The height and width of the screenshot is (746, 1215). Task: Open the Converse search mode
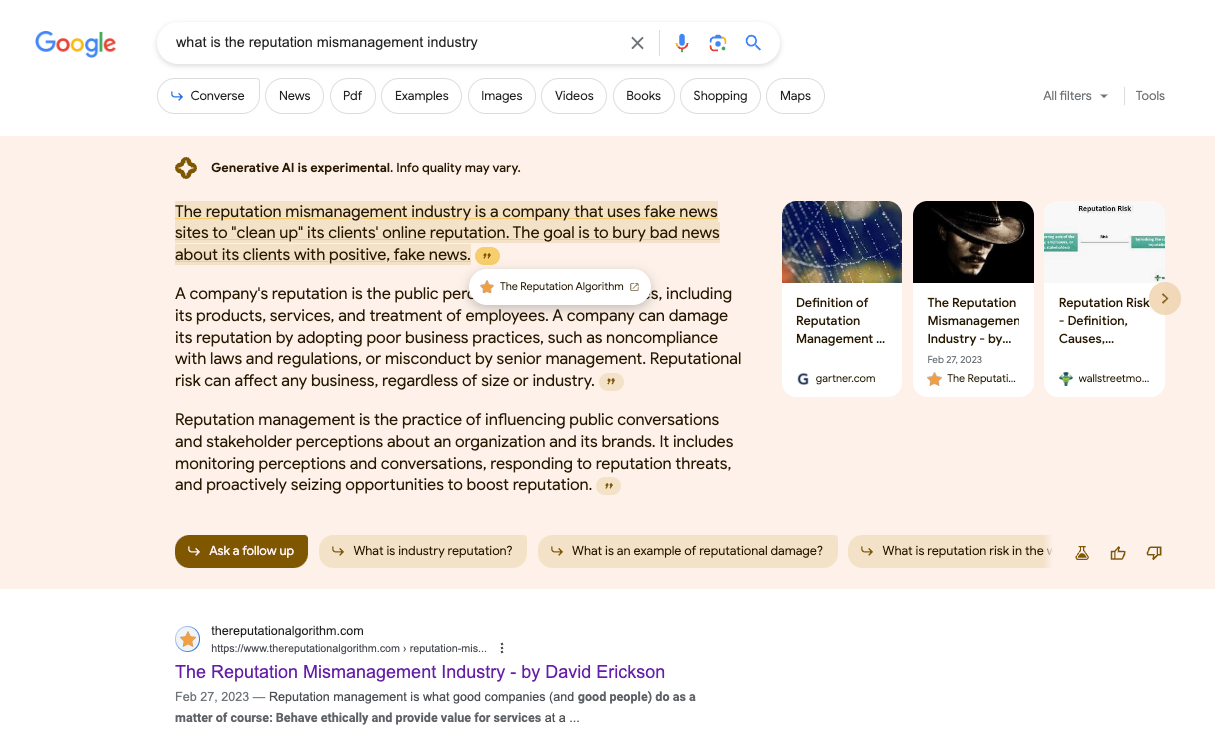208,96
